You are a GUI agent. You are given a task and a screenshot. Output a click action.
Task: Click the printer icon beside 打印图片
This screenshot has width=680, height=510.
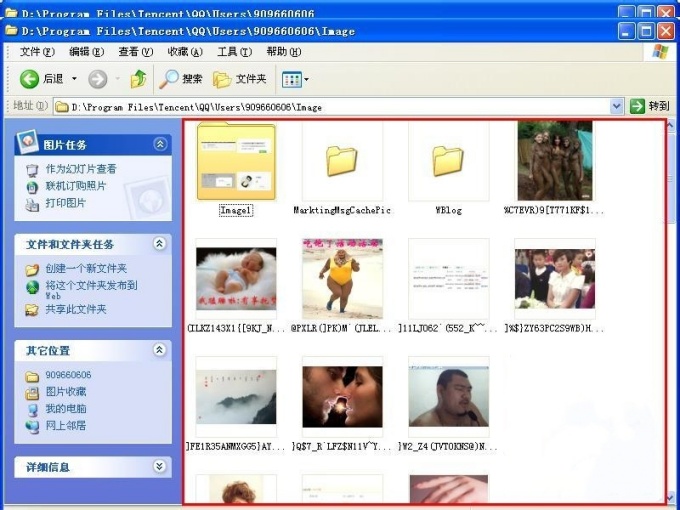point(33,204)
